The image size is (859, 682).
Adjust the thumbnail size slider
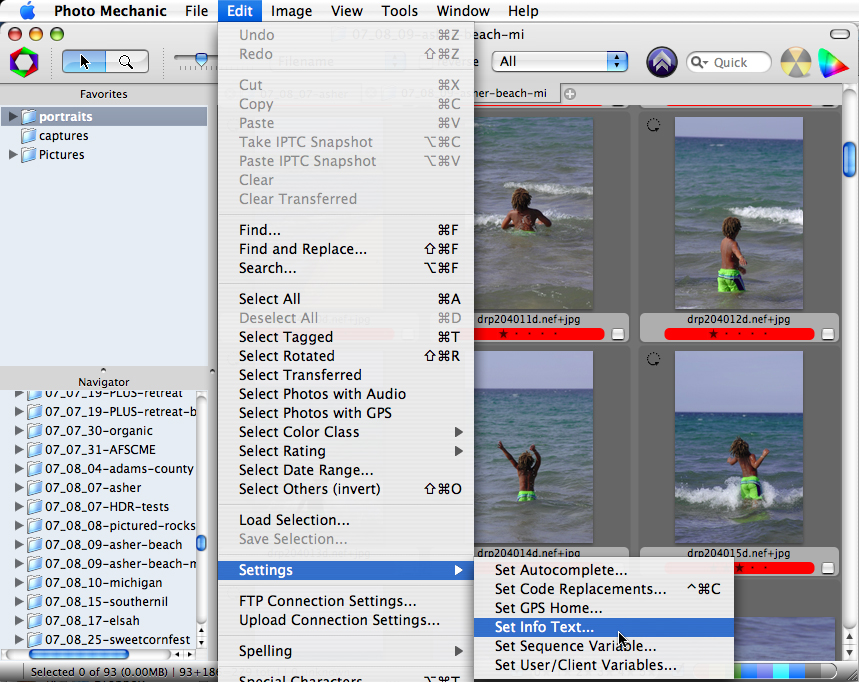[x=202, y=59]
